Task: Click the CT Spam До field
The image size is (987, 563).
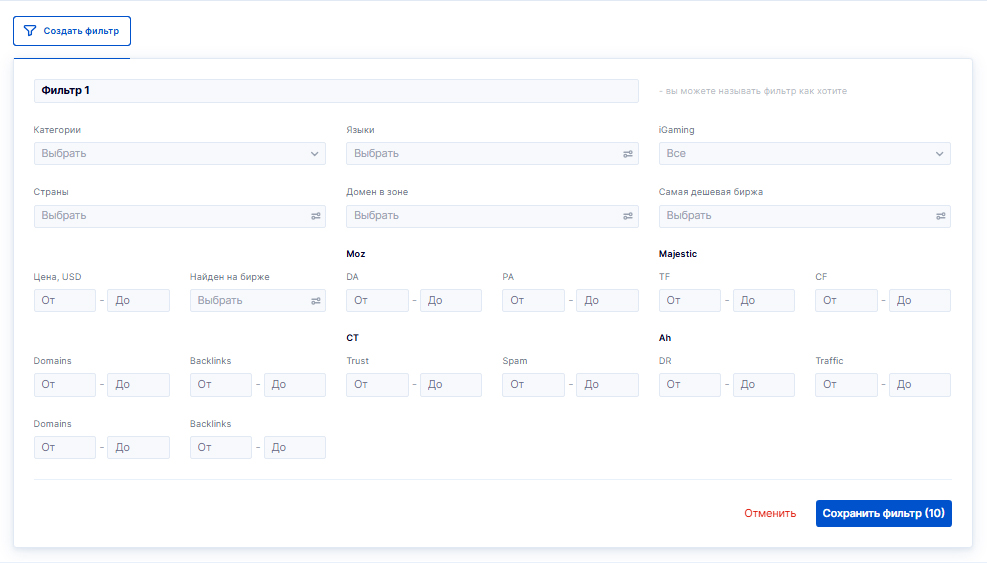Action: point(607,385)
